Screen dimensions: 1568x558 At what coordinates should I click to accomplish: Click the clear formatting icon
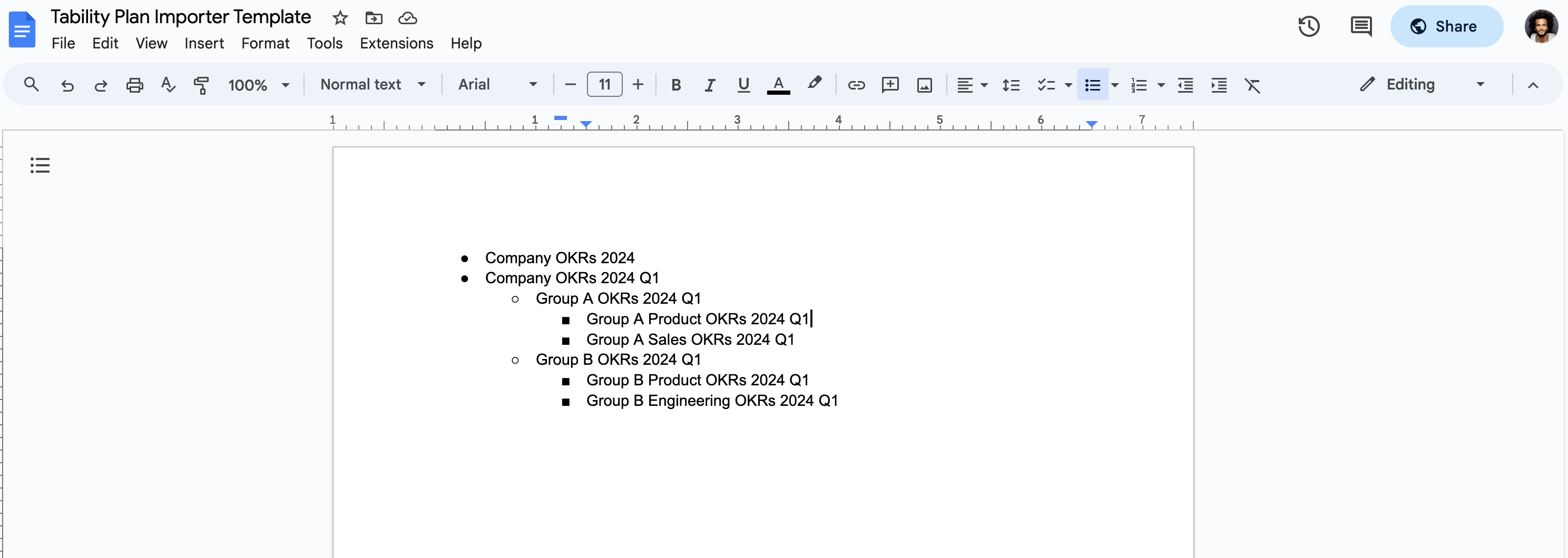coord(1252,85)
